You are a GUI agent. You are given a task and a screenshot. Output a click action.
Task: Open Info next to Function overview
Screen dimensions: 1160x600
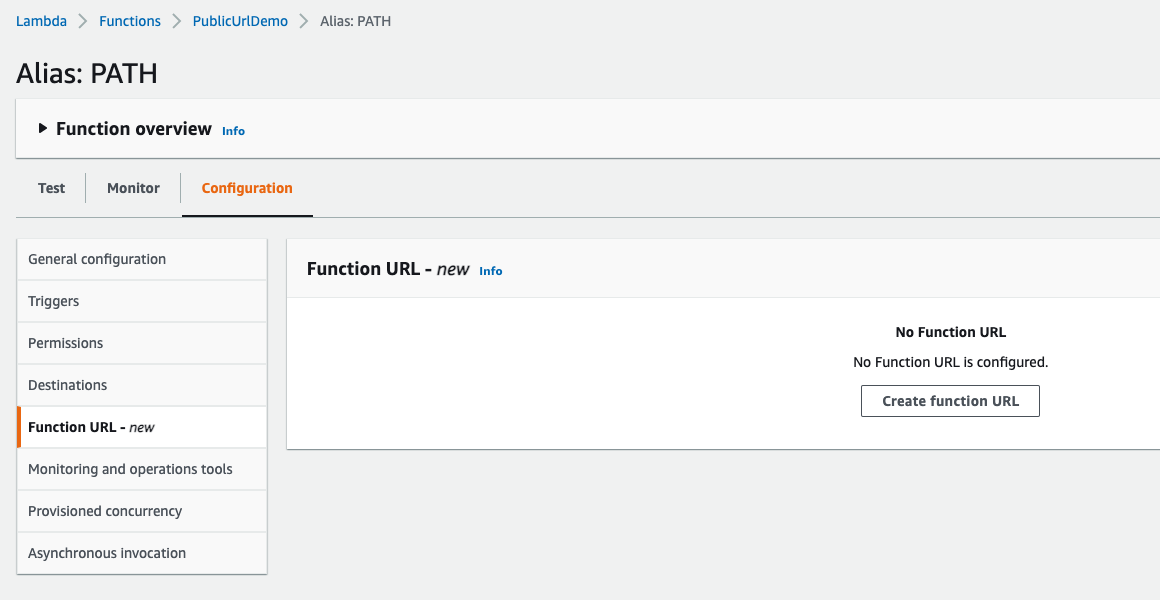click(233, 130)
